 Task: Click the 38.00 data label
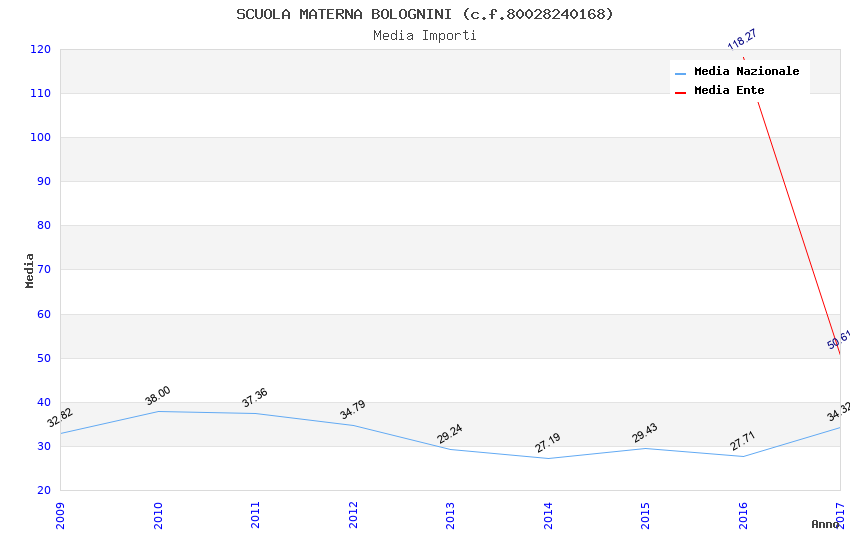click(x=158, y=396)
